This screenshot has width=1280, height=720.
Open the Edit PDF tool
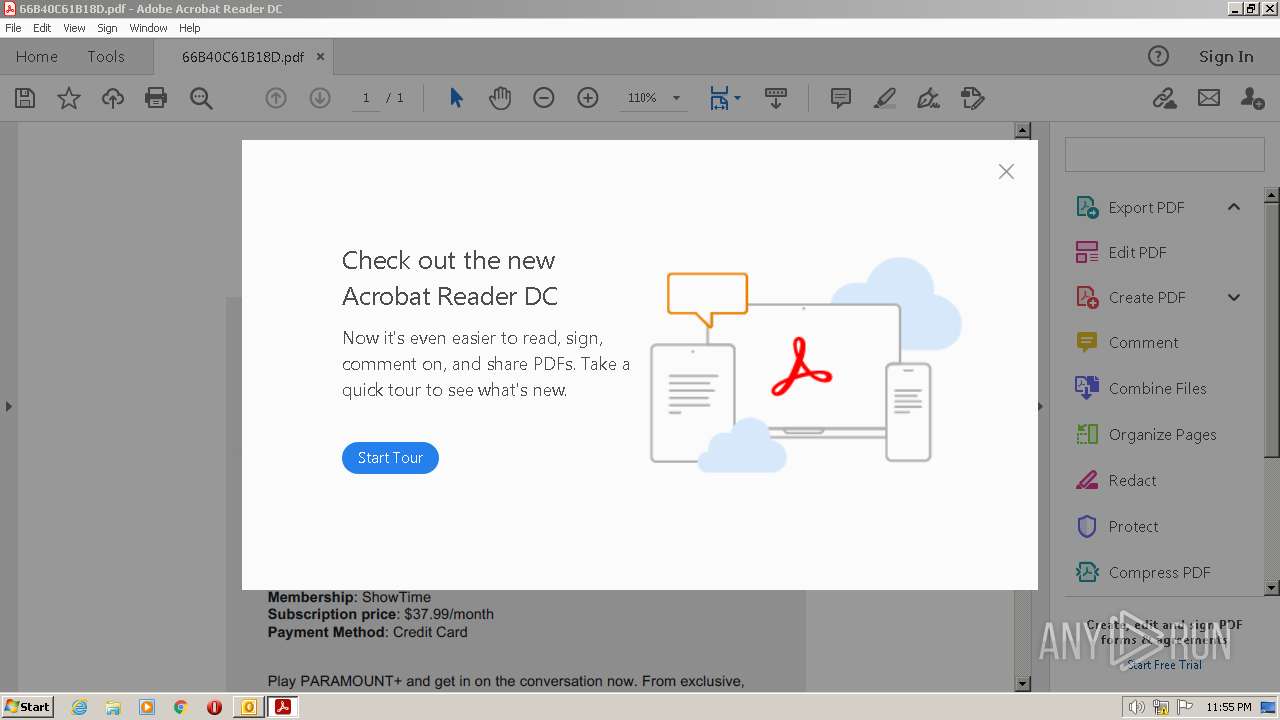click(1137, 253)
